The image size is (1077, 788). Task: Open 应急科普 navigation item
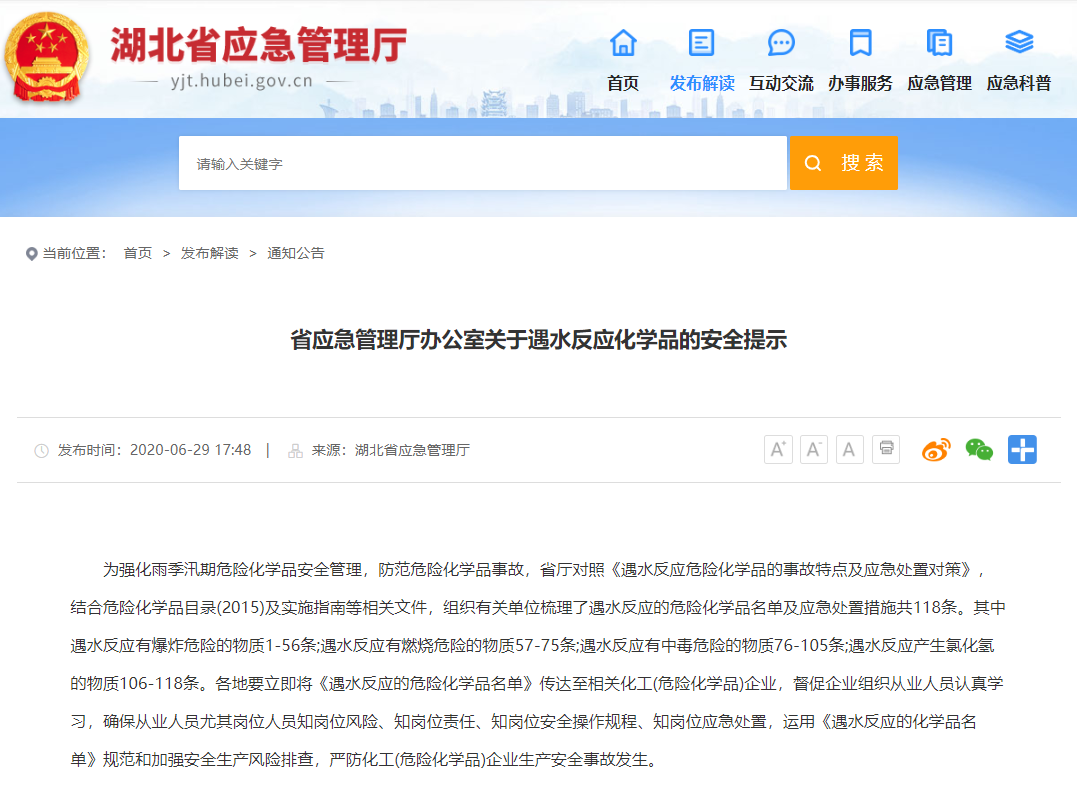tap(1019, 60)
